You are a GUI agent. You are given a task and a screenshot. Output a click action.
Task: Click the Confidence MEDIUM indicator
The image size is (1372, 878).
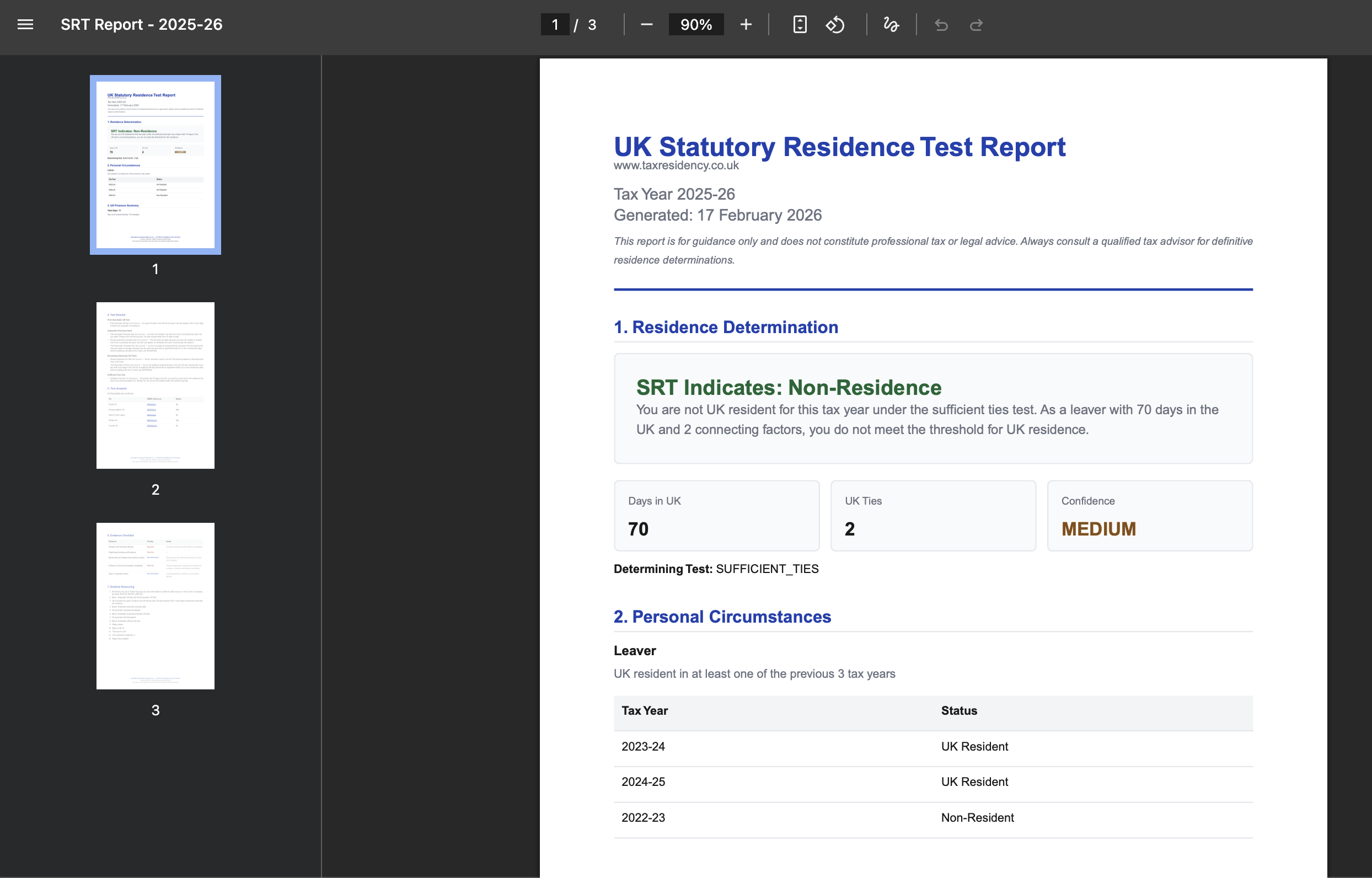1149,515
